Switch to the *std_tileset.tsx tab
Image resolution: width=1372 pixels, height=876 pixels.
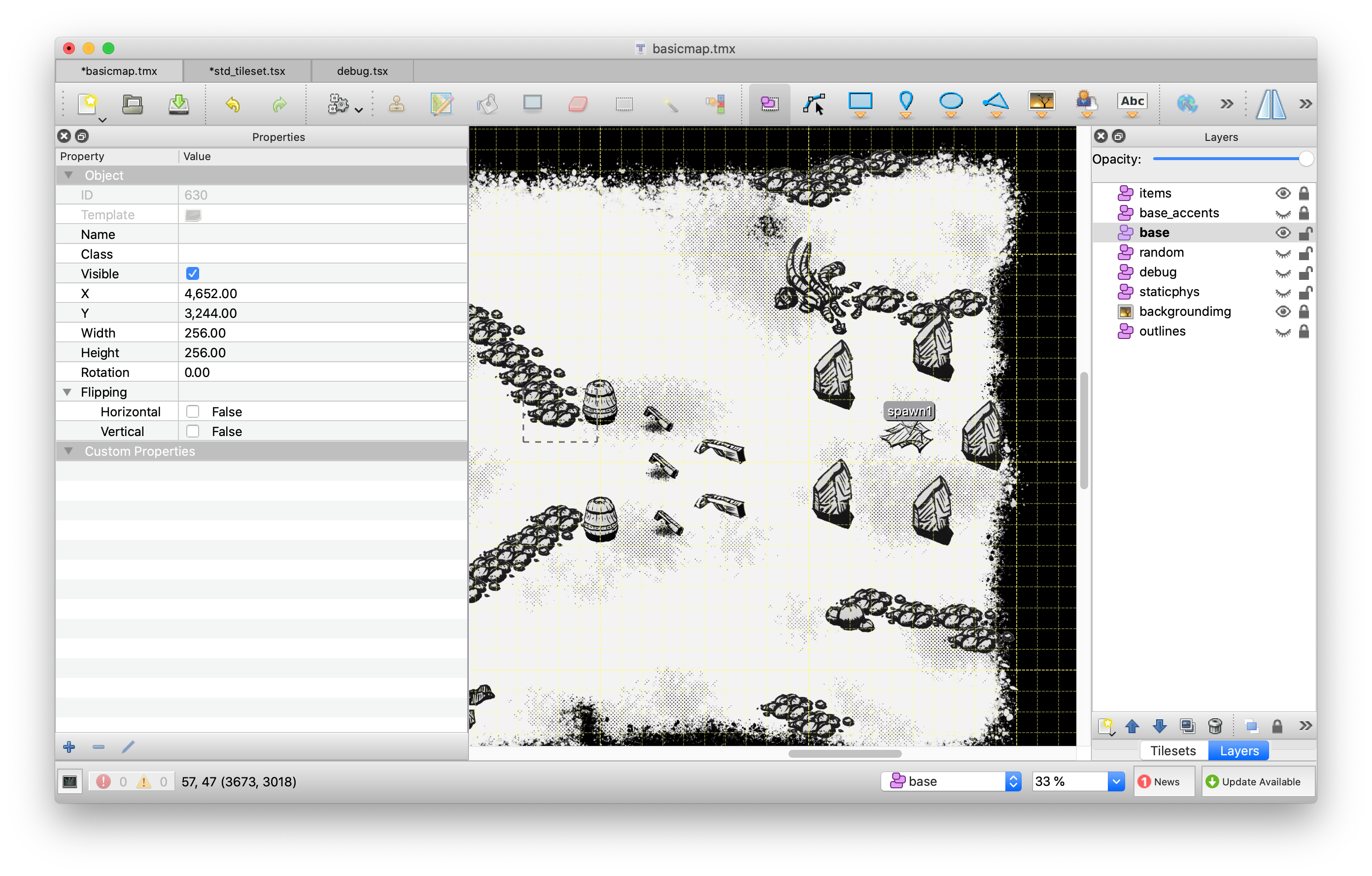pos(247,71)
